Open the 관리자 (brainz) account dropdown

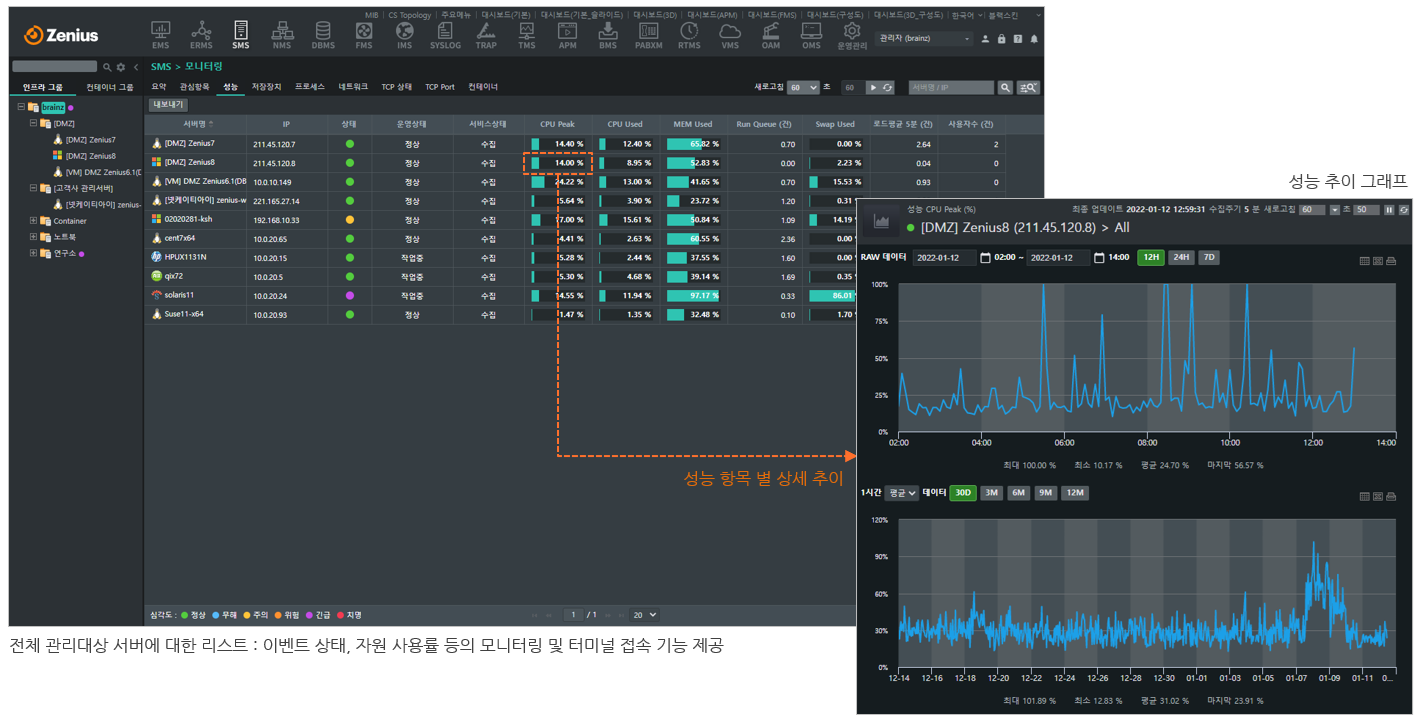pyautogui.click(x=924, y=39)
